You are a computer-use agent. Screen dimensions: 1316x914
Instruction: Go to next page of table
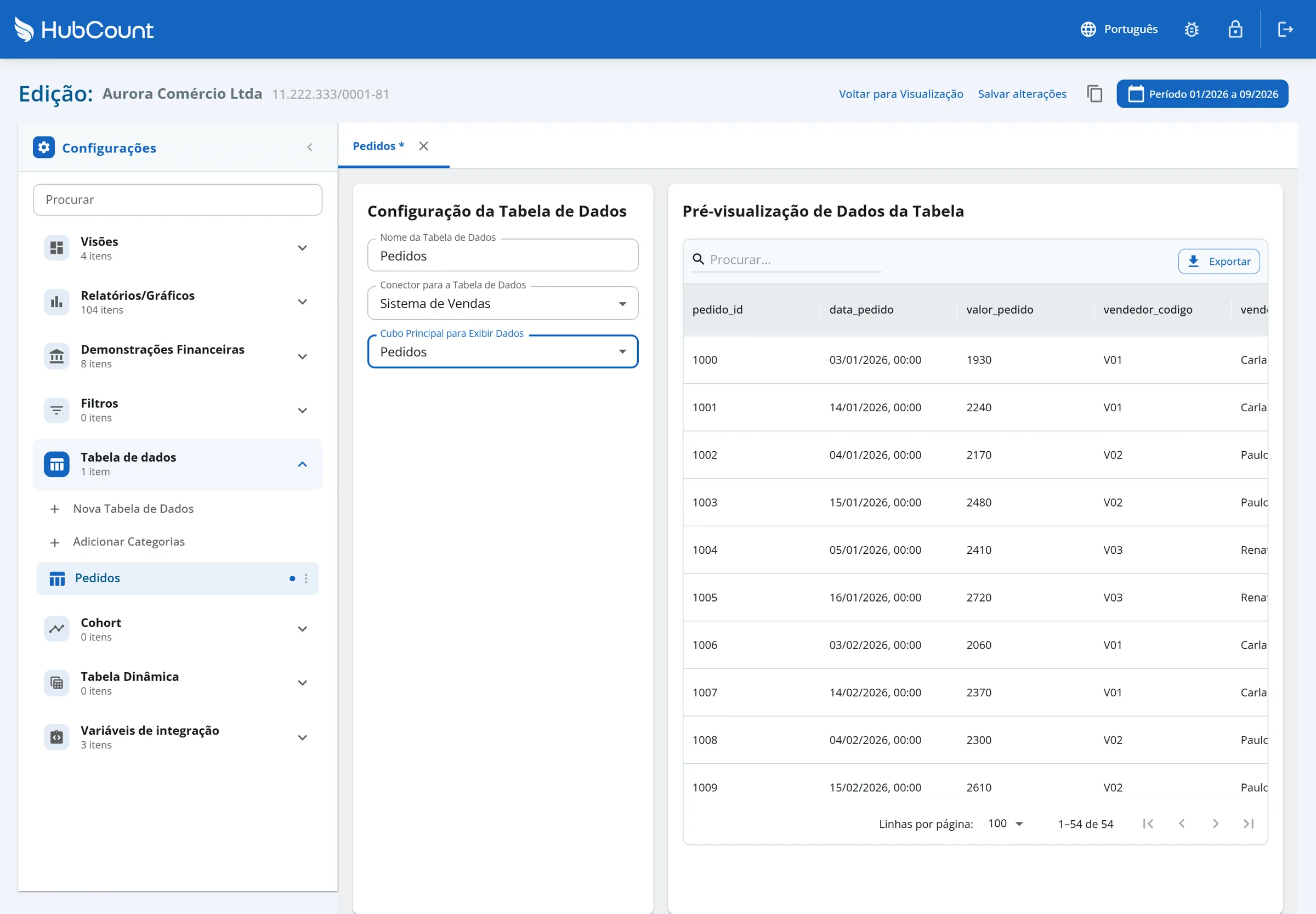click(1215, 824)
